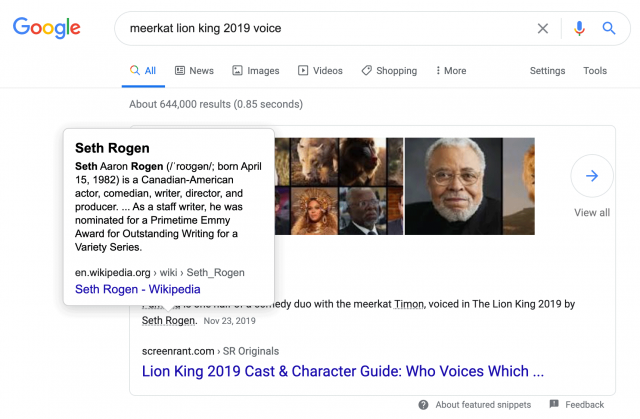This screenshot has width=640, height=419.
Task: Switch to the News tab
Action: [194, 71]
